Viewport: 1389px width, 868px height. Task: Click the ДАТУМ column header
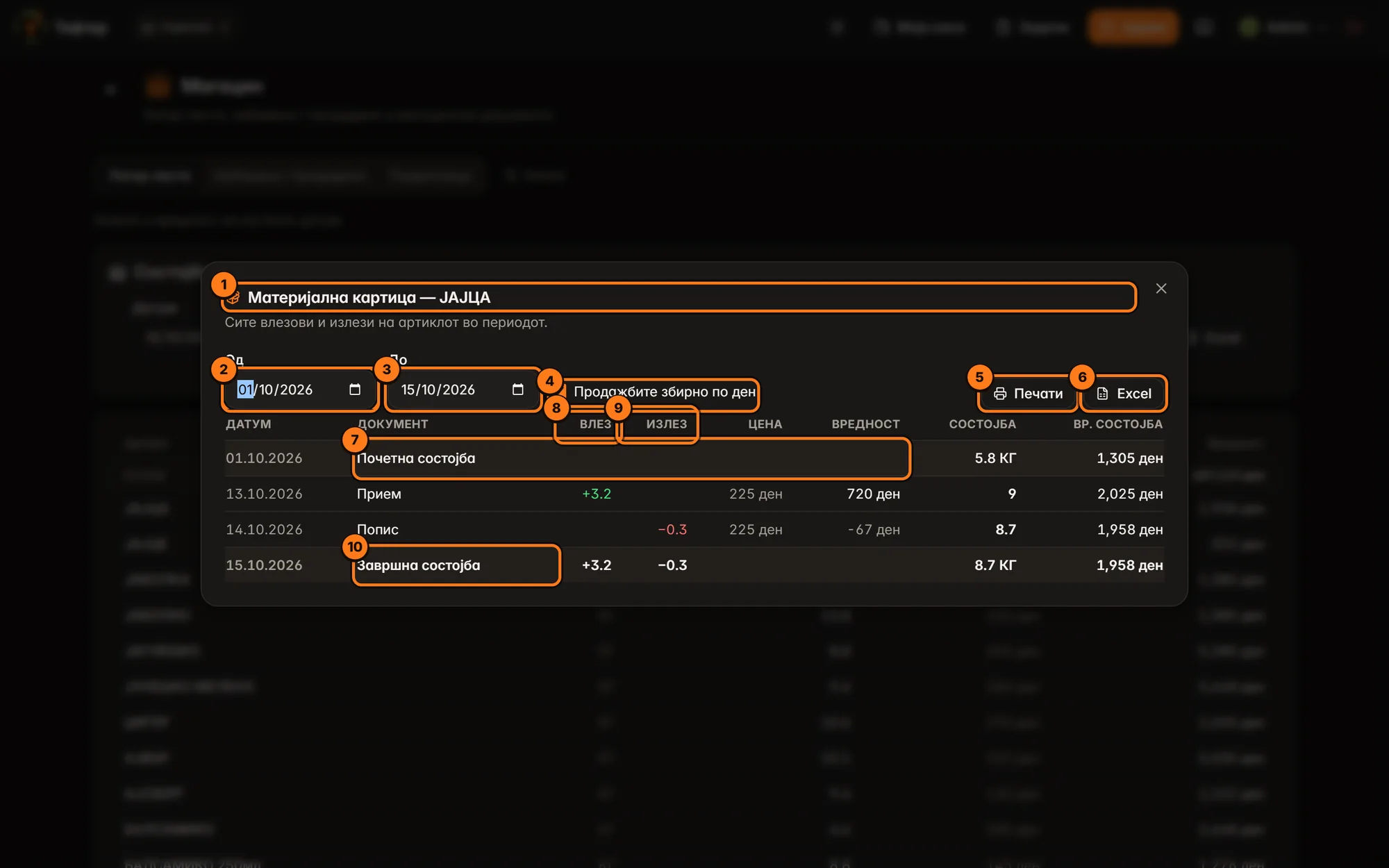click(x=249, y=424)
